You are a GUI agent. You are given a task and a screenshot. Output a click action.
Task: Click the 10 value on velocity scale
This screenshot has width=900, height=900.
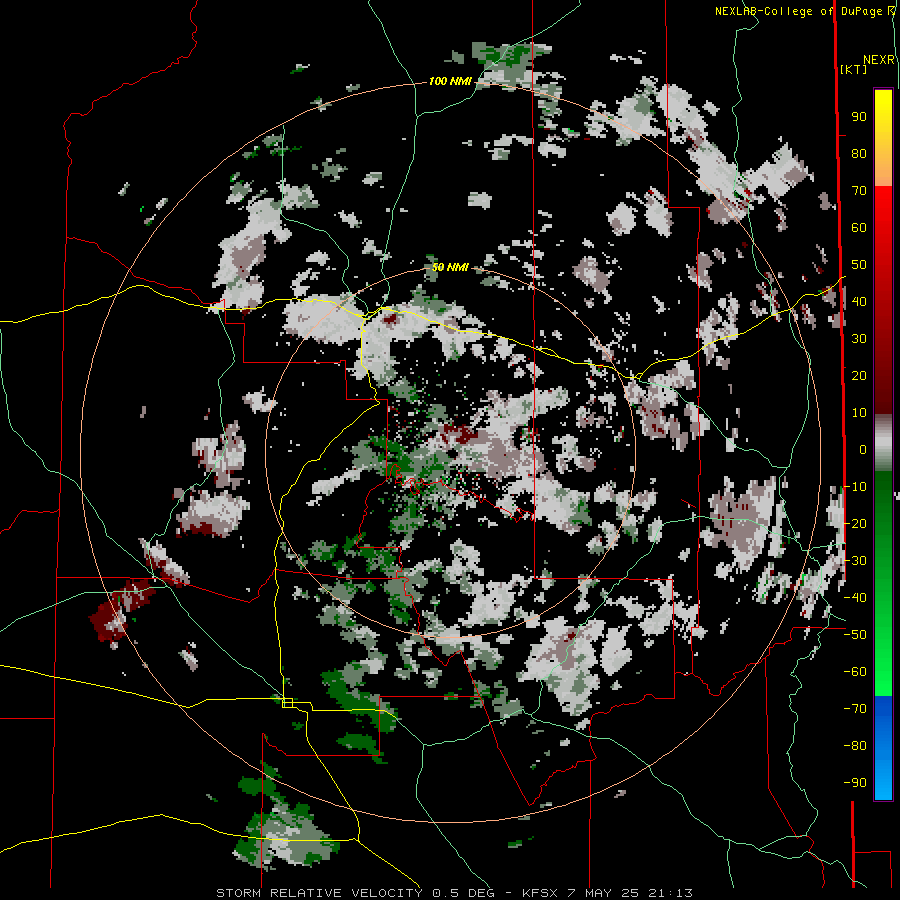coord(859,413)
